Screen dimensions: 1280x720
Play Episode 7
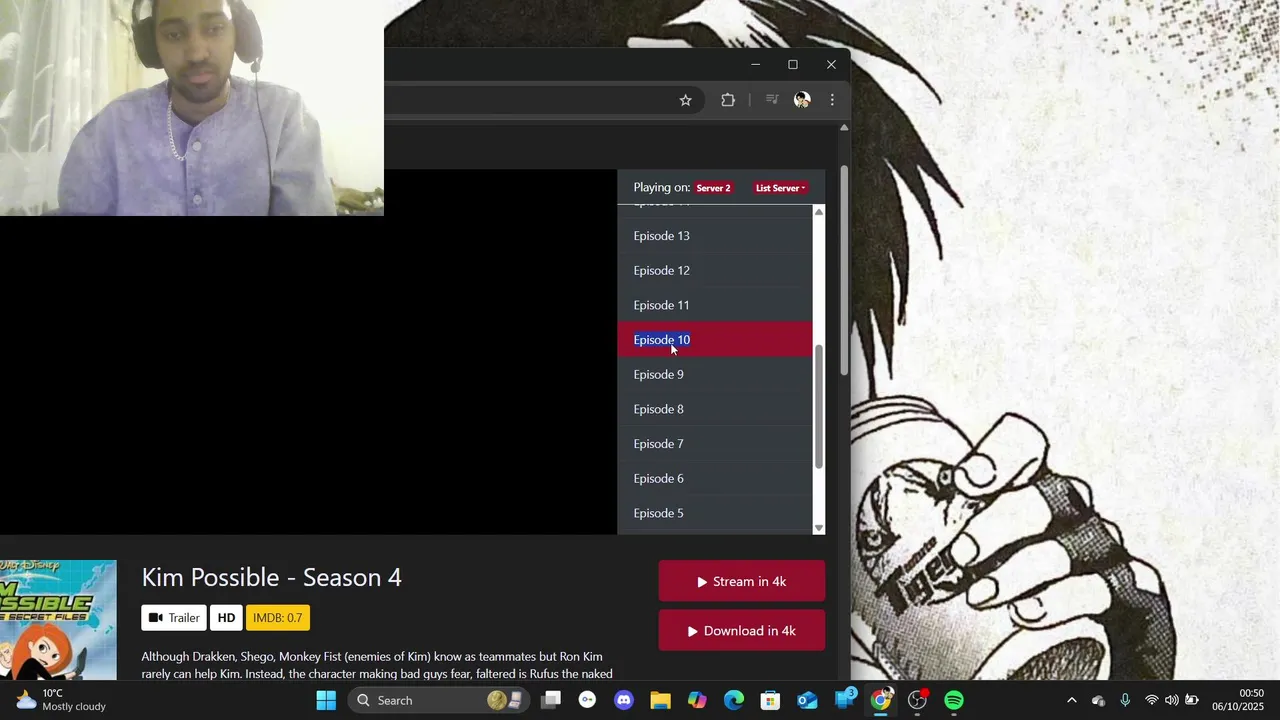coord(715,444)
